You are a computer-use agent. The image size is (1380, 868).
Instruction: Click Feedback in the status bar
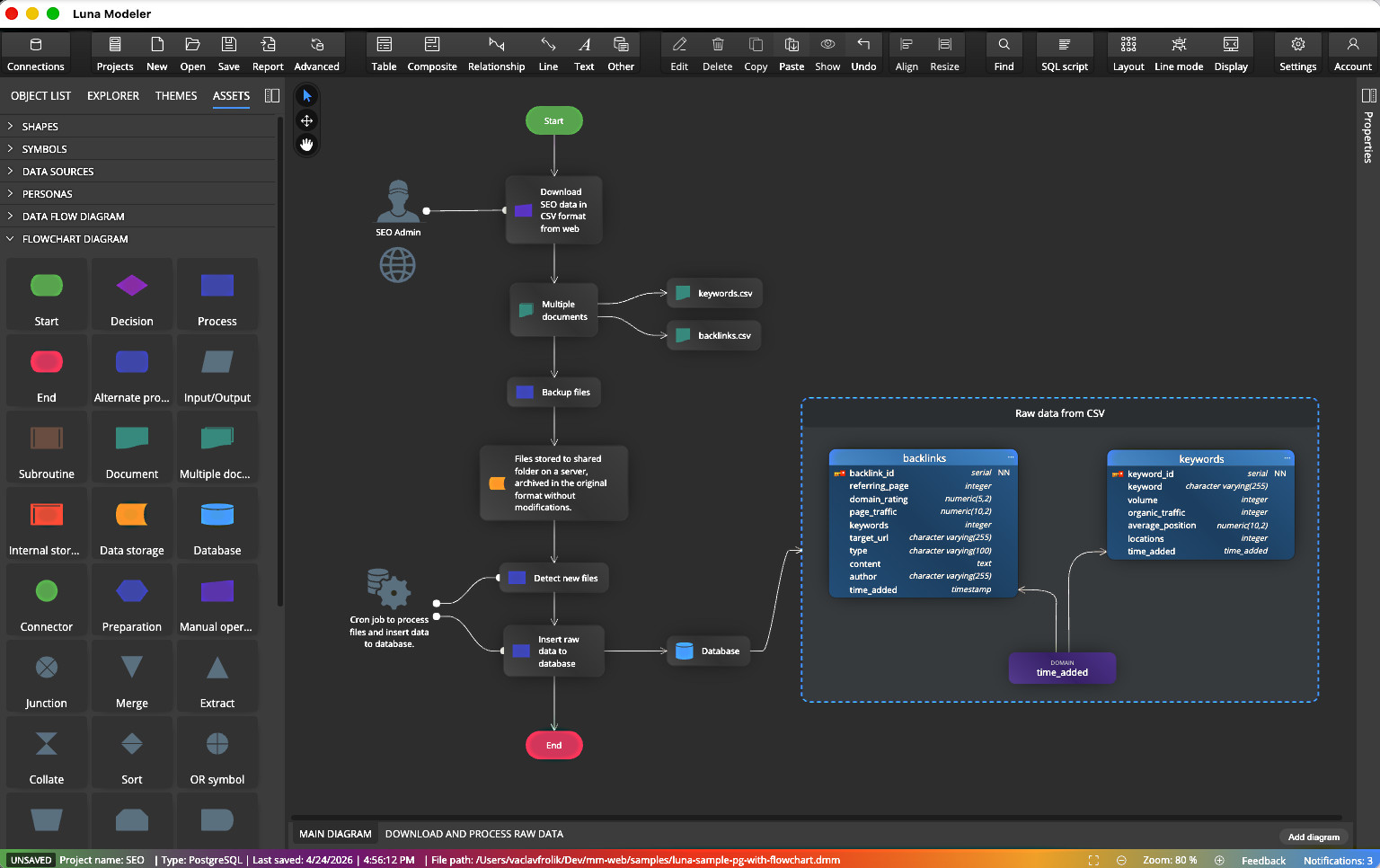[x=1263, y=860]
